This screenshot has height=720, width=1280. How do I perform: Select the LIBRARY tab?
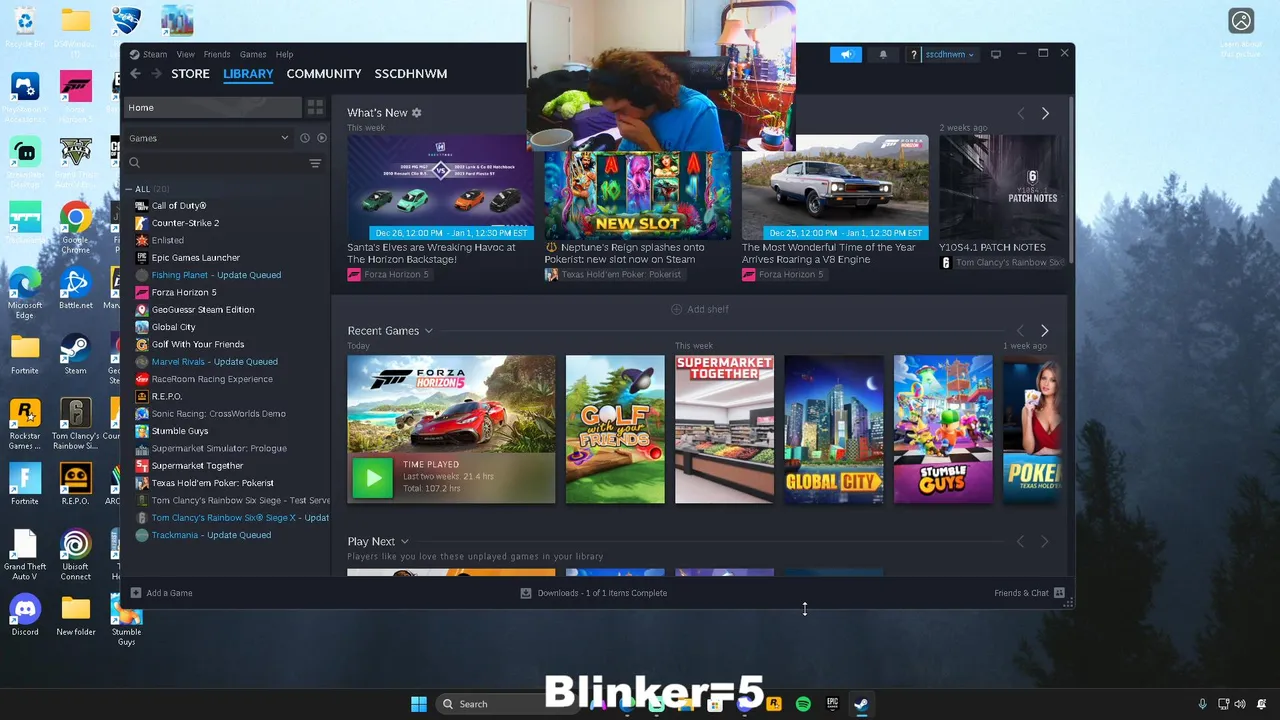tap(248, 74)
